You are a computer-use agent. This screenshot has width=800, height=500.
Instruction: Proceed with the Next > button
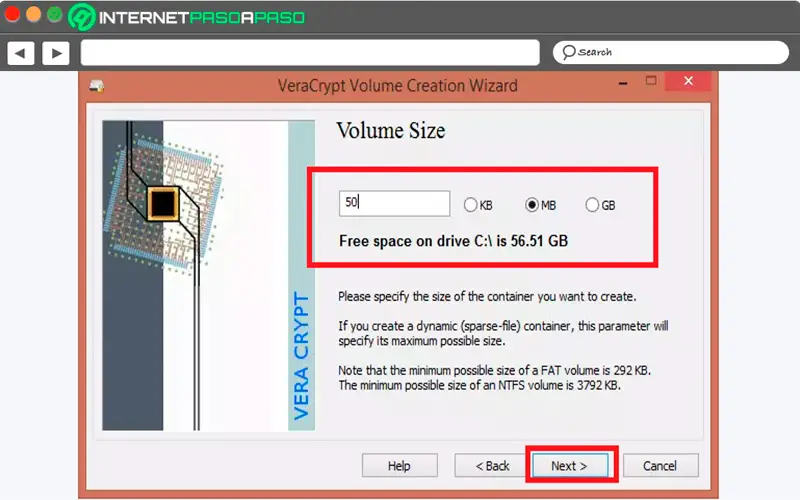click(570, 466)
